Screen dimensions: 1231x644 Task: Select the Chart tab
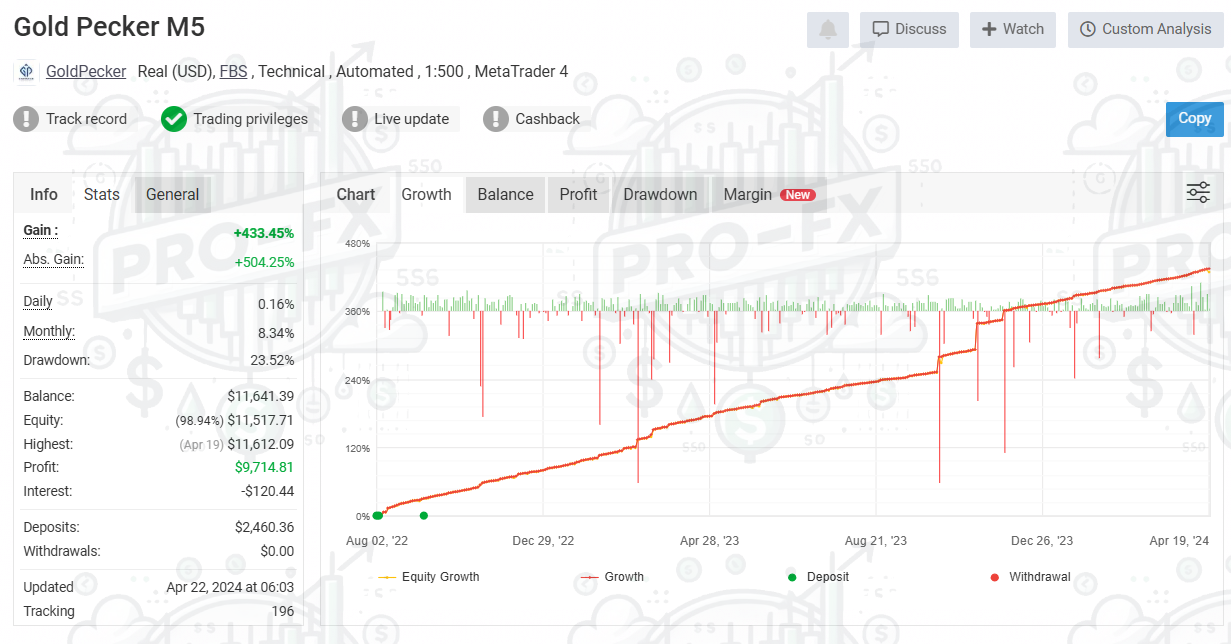(356, 195)
